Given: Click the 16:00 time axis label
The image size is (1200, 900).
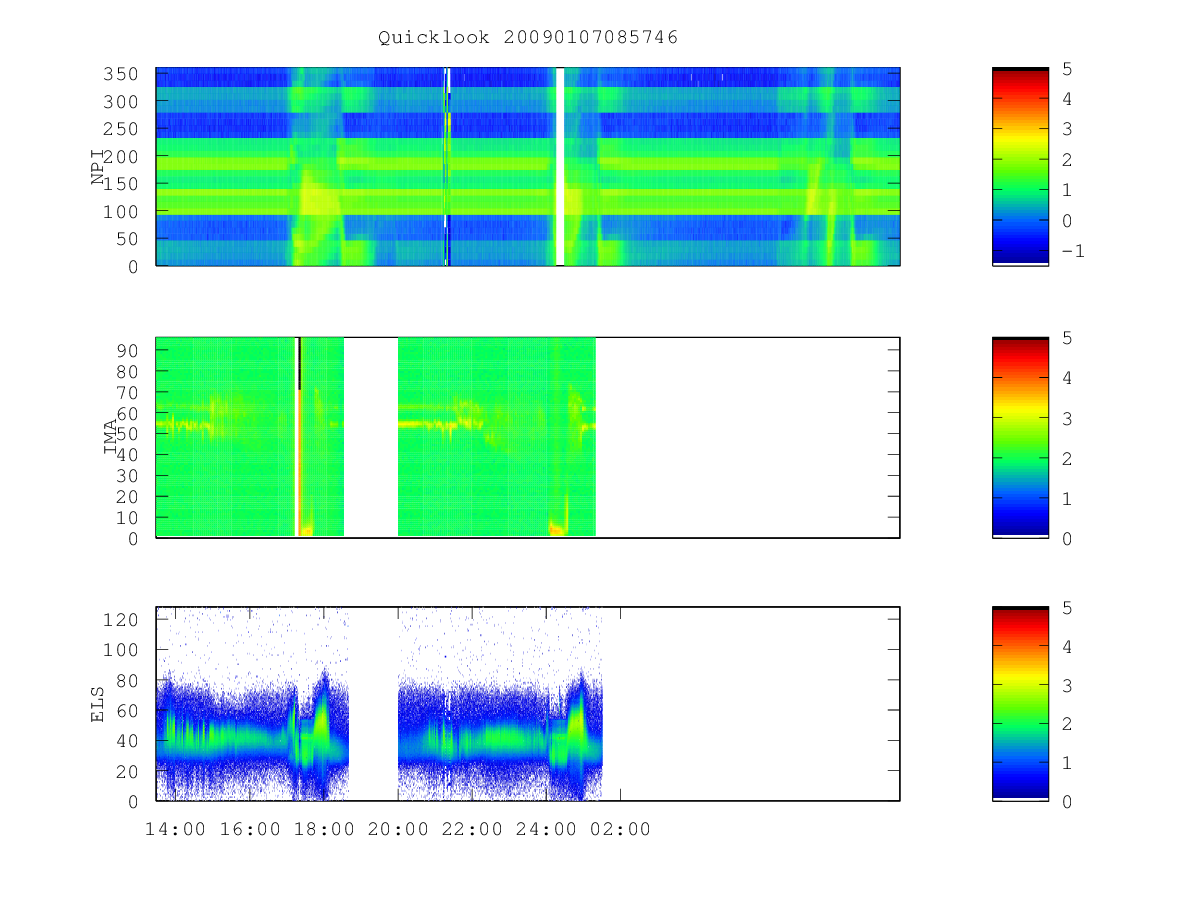Looking at the screenshot, I should pos(250,830).
